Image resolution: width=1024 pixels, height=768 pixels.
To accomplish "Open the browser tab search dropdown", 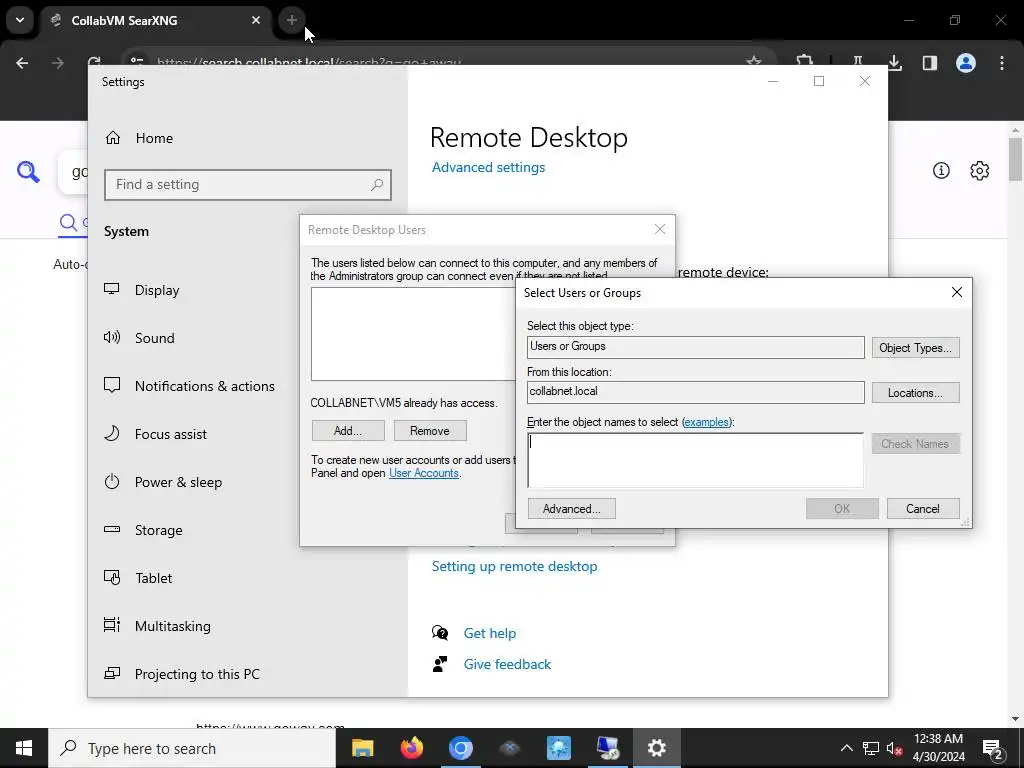I will tap(20, 20).
